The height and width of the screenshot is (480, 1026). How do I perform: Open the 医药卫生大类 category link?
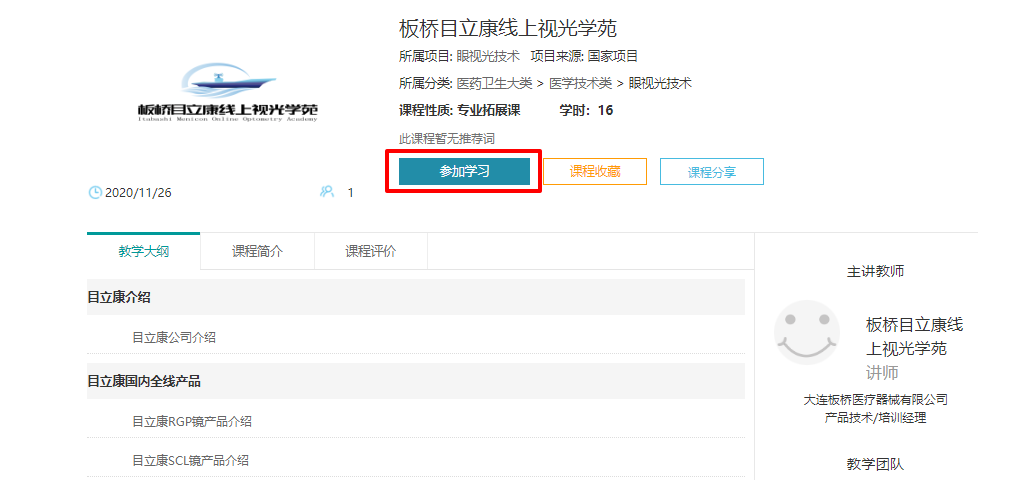tap(494, 83)
